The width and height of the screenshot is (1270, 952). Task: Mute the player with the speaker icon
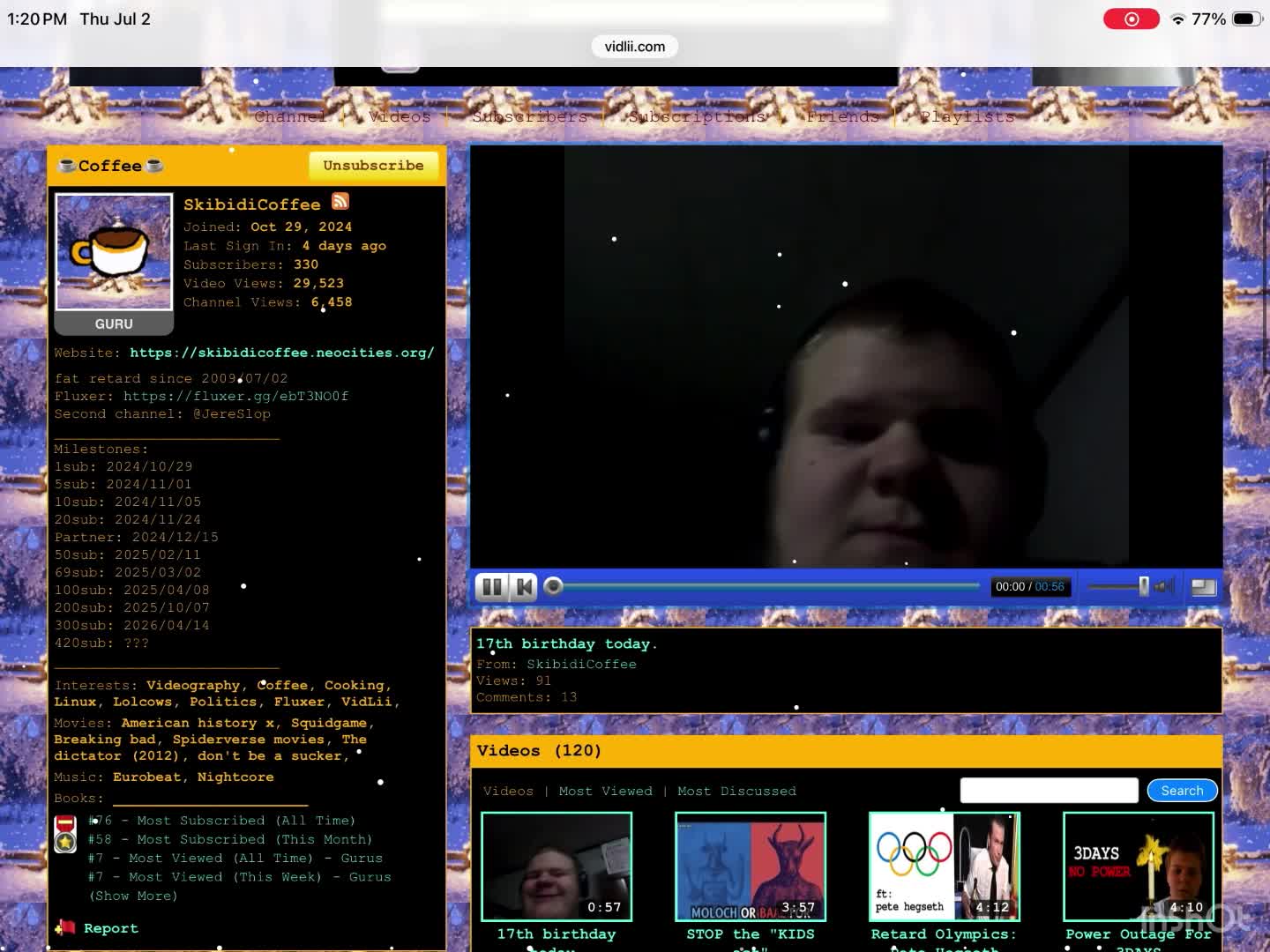pos(1165,586)
